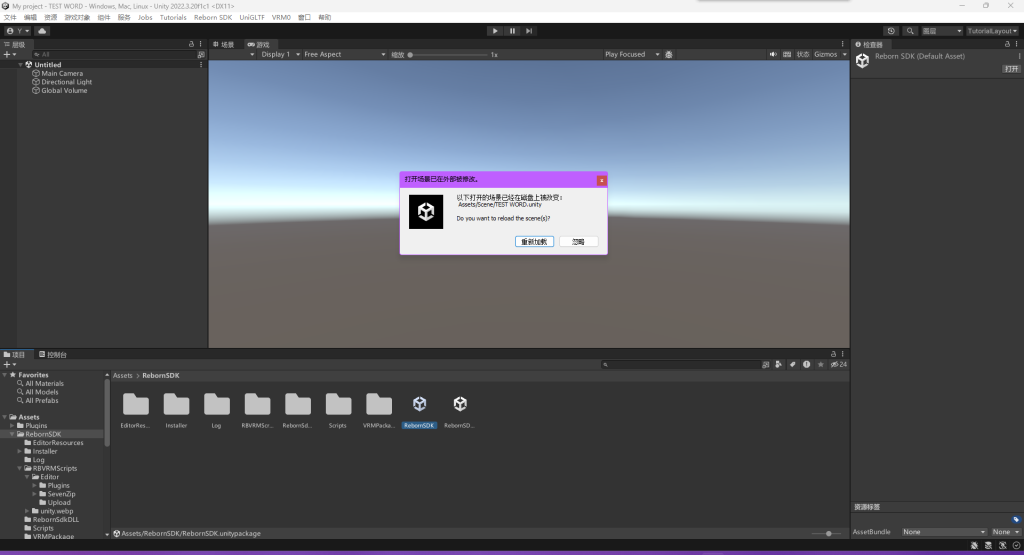Toggle the 状态 (Stats) button in Game view
This screenshot has width=1024, height=555.
(x=802, y=54)
